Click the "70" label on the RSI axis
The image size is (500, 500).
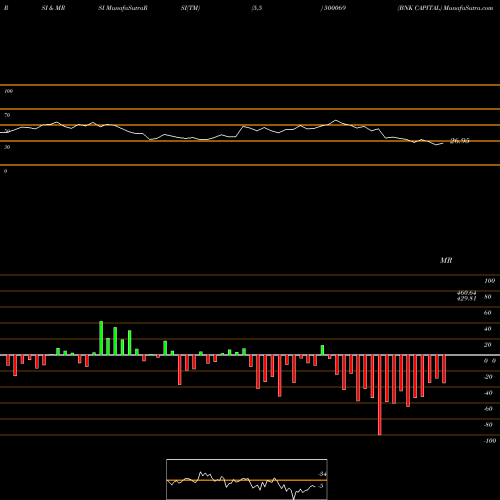coord(7,115)
